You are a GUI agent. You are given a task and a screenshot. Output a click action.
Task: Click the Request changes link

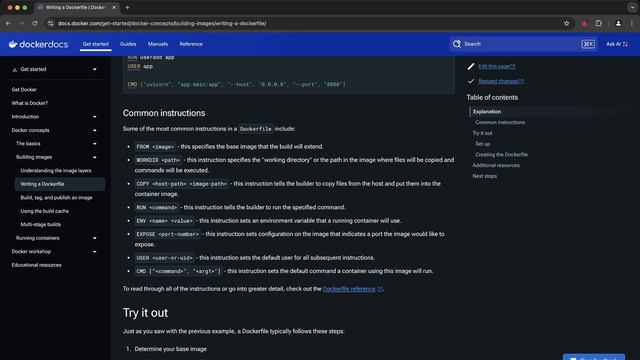501,81
